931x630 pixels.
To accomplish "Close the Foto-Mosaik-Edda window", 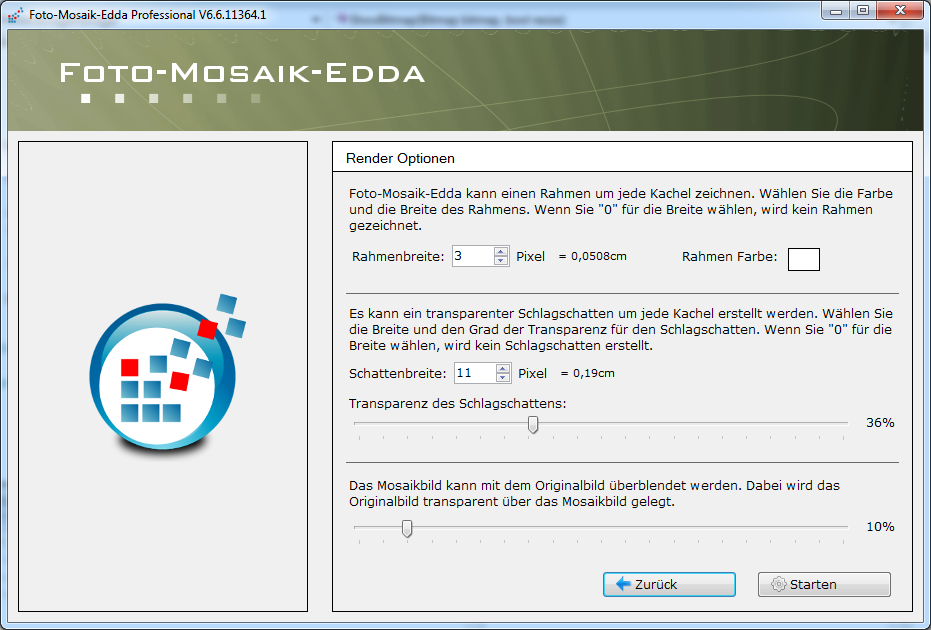I will [x=900, y=11].
